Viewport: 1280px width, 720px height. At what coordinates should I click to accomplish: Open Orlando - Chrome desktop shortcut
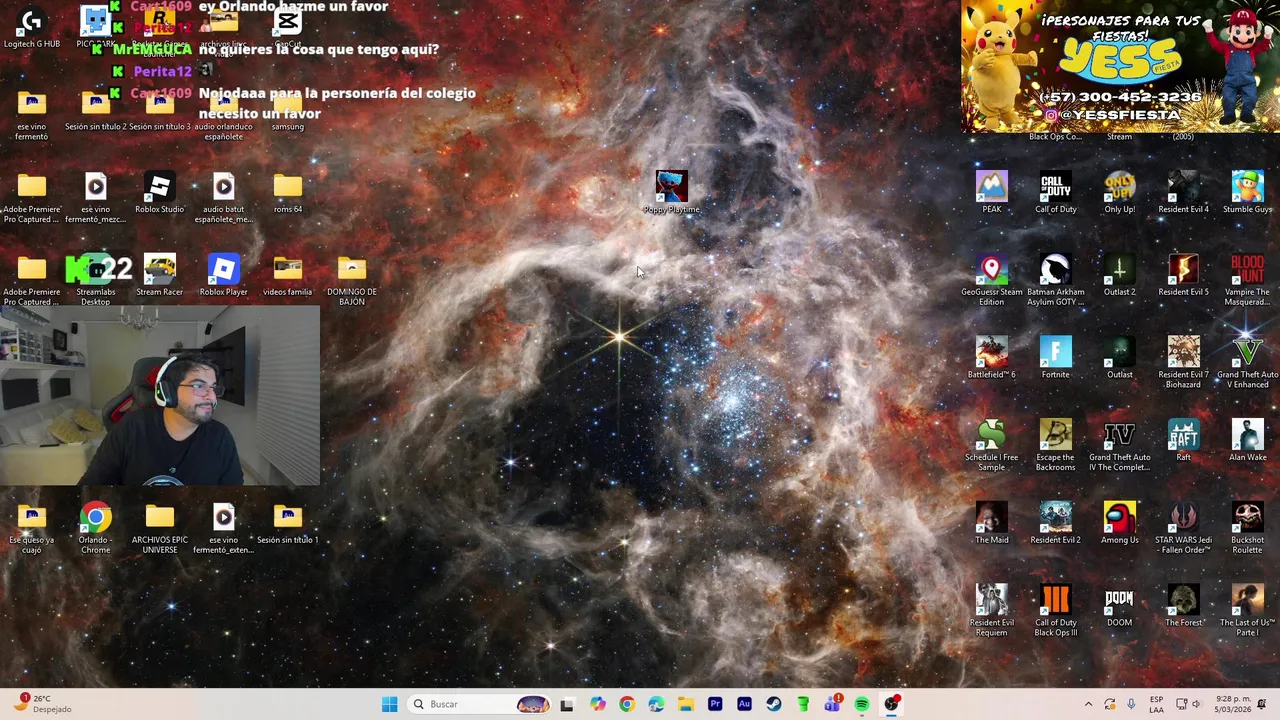coord(95,529)
